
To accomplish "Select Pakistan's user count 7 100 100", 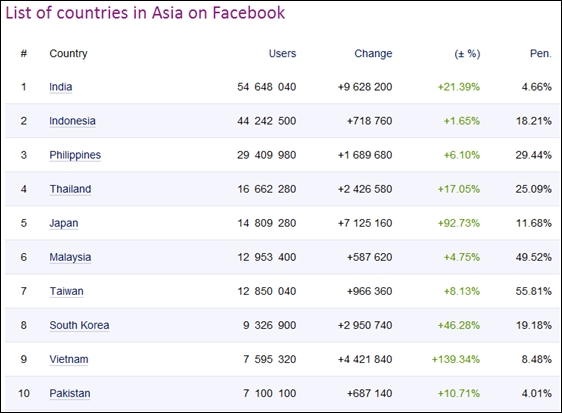I will tap(270, 393).
